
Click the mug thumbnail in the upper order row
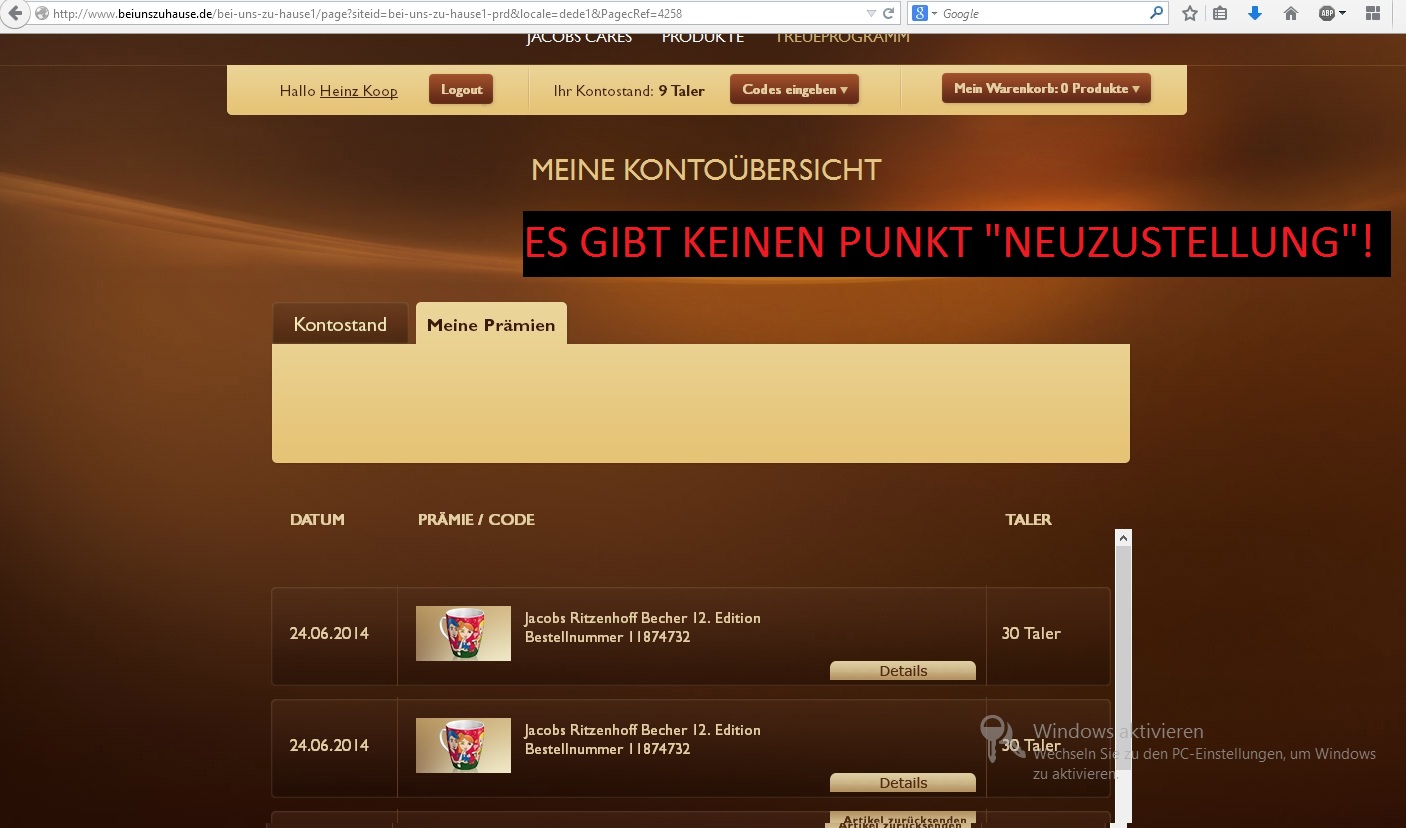point(463,633)
